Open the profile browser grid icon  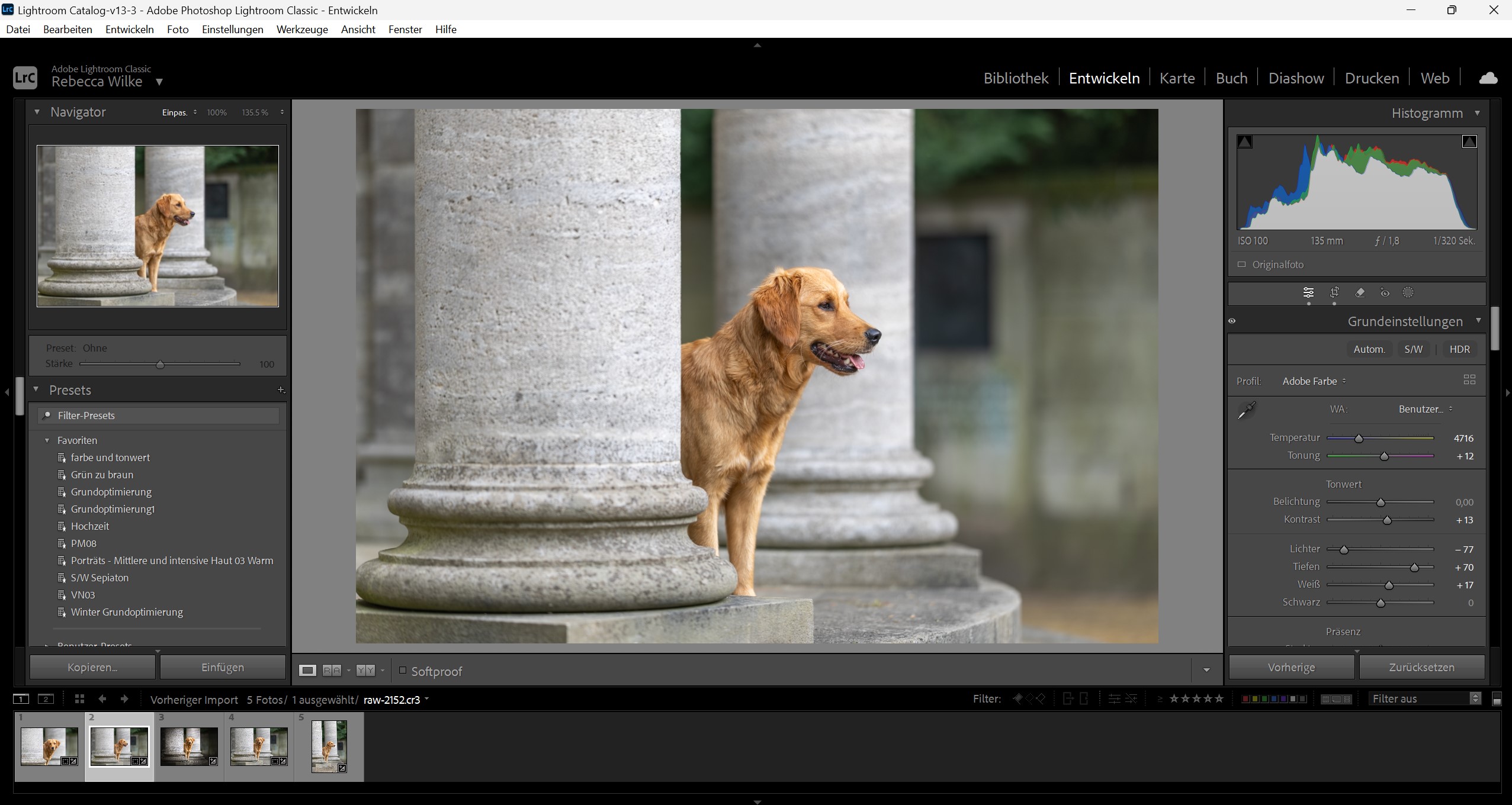[x=1469, y=380]
